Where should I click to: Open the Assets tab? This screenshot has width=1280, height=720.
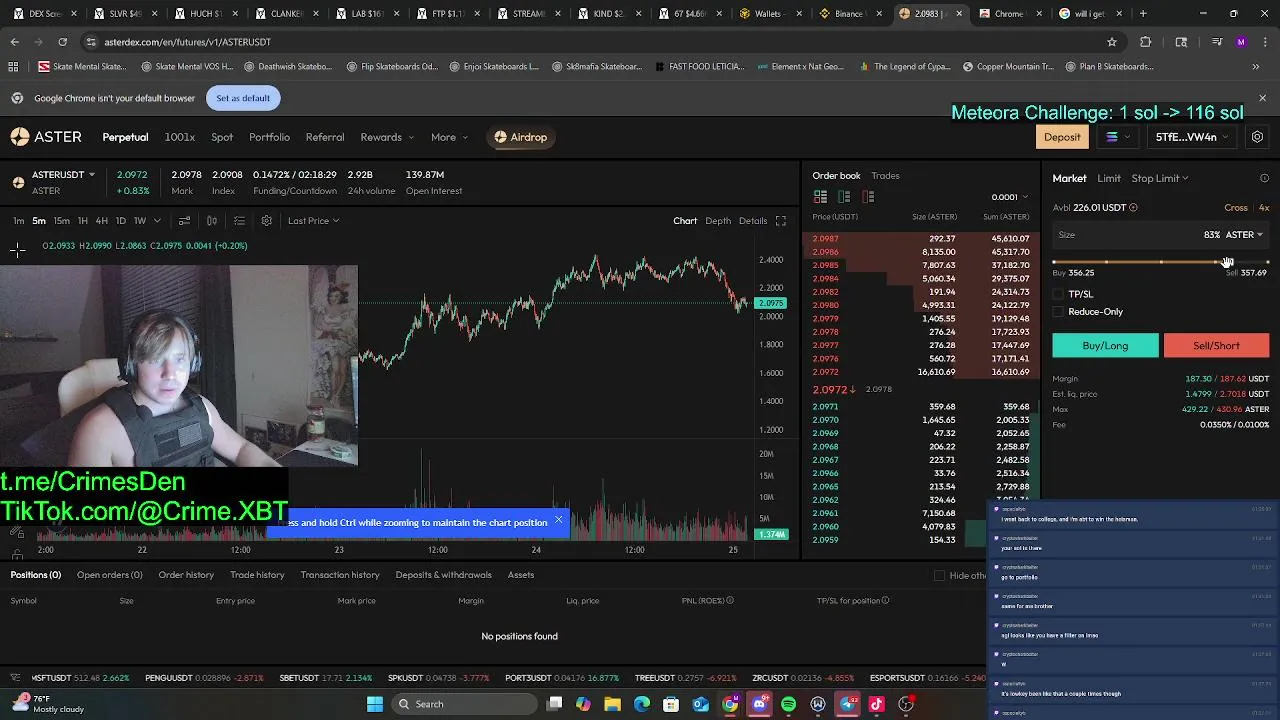click(x=521, y=575)
